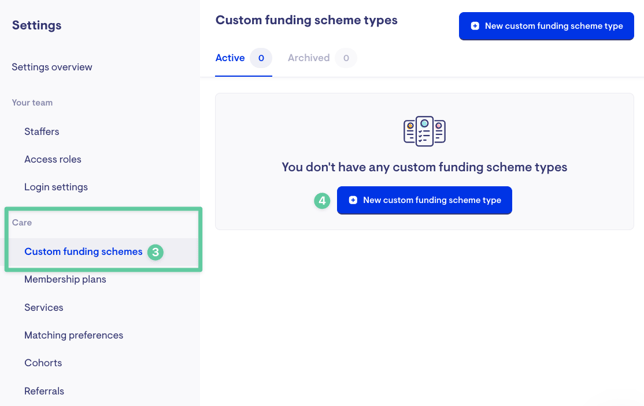Click the center New custom funding scheme type button
This screenshot has height=406, width=644.
[424, 200]
